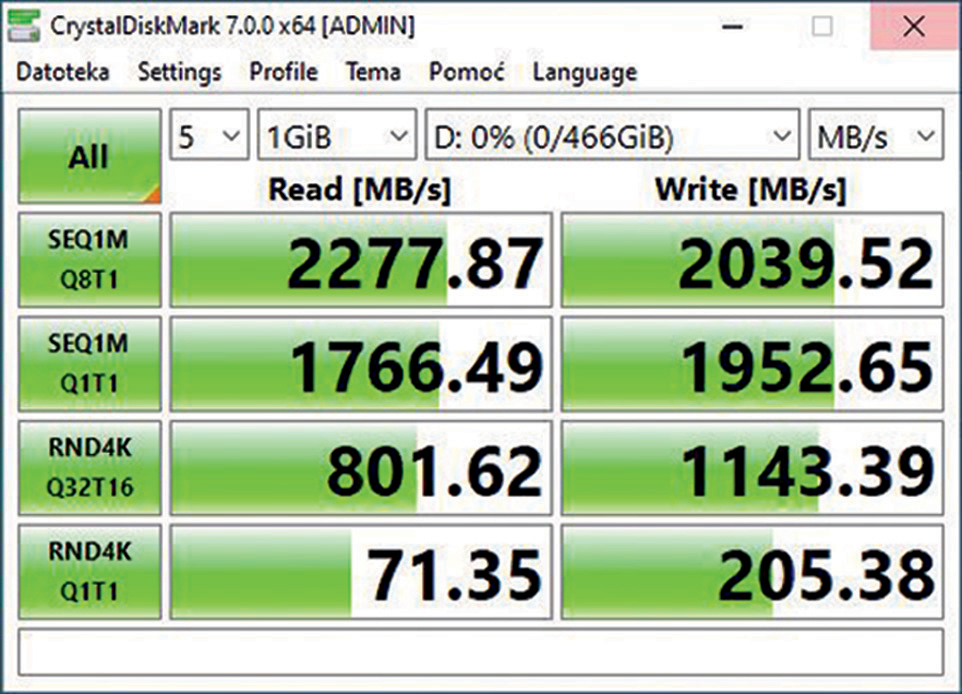Open the Pomoć menu
Viewport: 962px width, 694px height.
466,72
